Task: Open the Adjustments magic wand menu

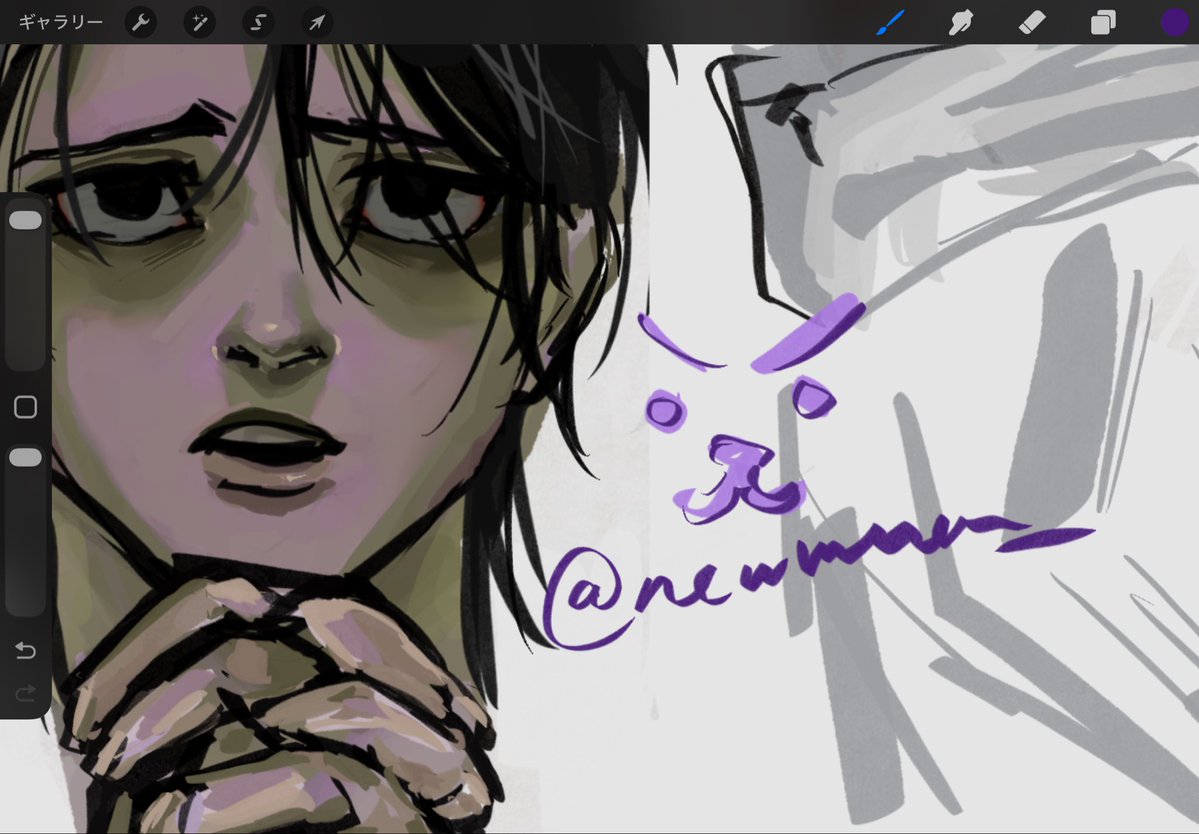Action: (200, 22)
